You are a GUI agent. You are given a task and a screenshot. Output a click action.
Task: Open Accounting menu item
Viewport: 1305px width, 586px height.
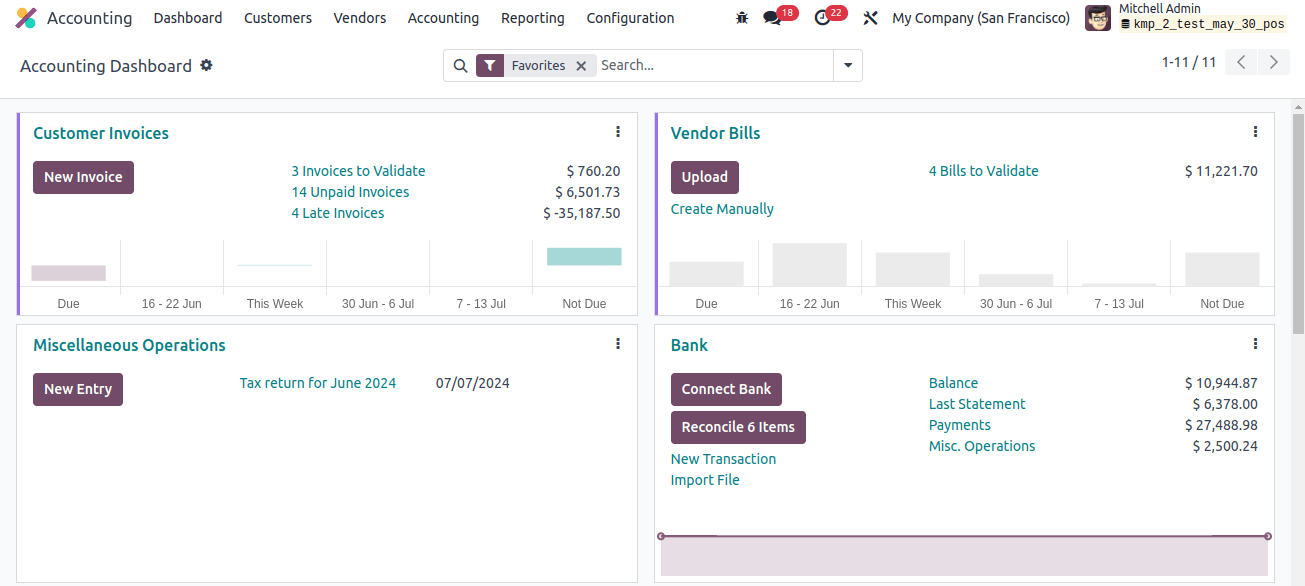443,18
